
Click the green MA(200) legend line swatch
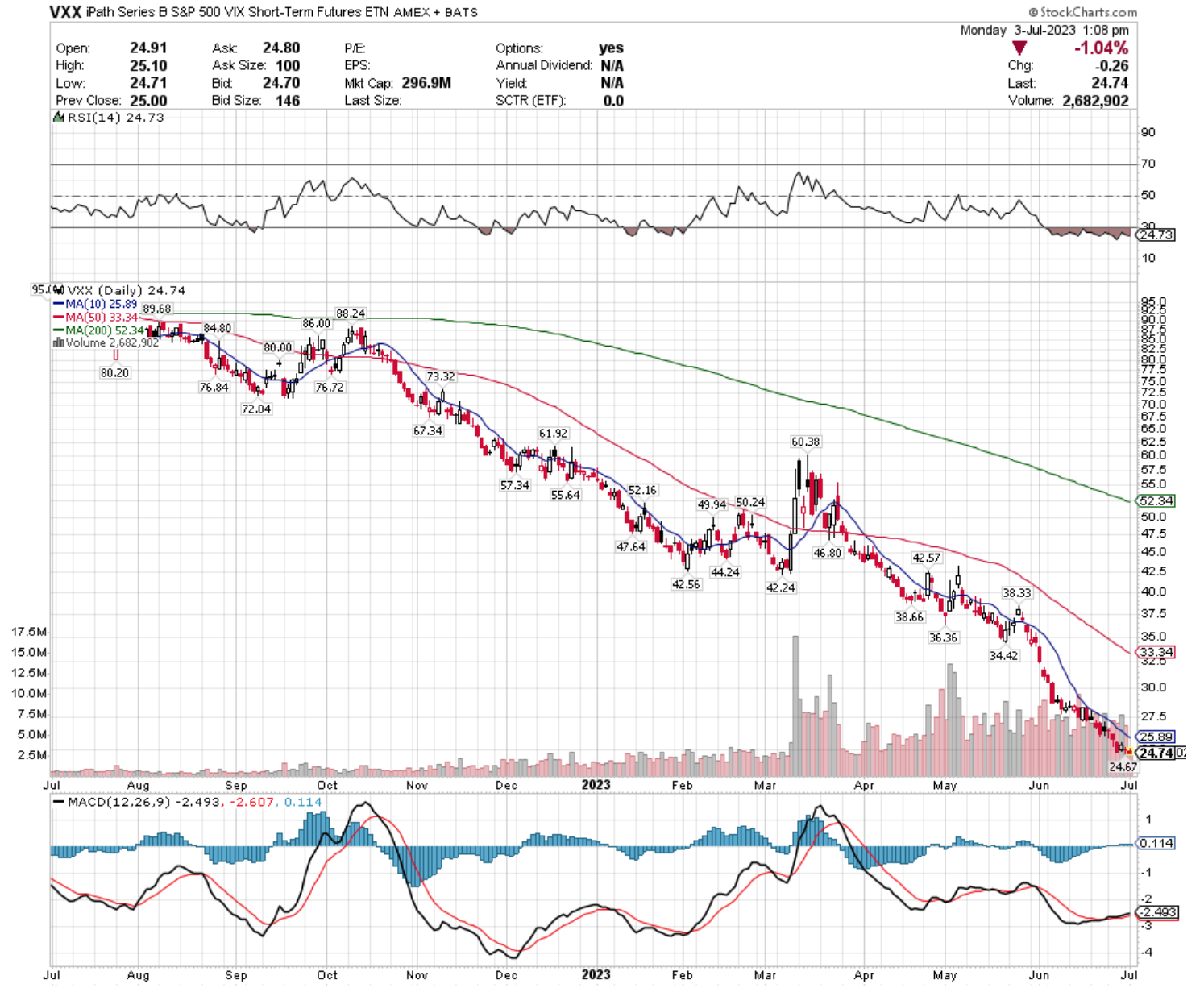pos(58,330)
